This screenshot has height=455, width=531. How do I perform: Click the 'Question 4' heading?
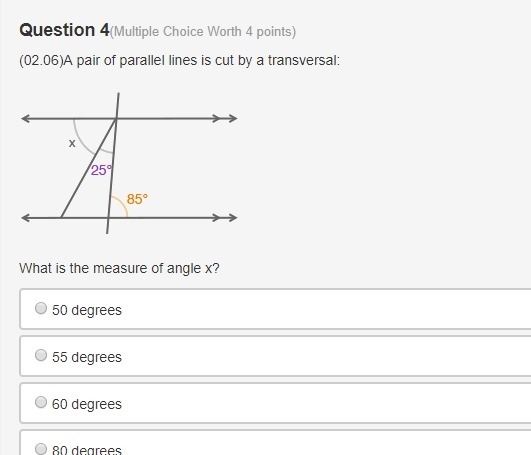pyautogui.click(x=64, y=30)
